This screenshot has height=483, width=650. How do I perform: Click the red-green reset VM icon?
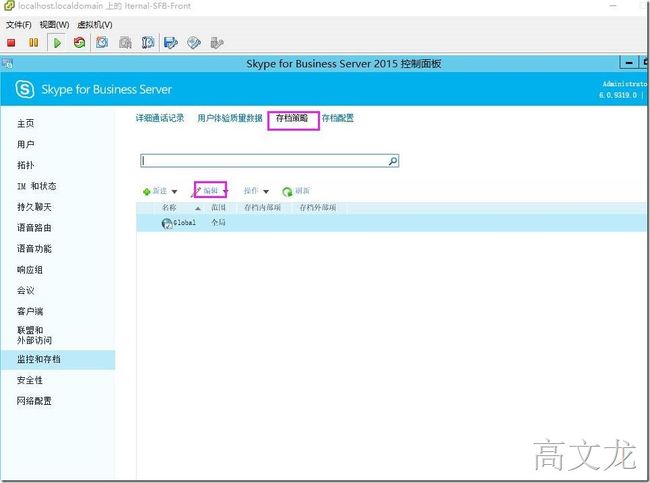click(79, 42)
